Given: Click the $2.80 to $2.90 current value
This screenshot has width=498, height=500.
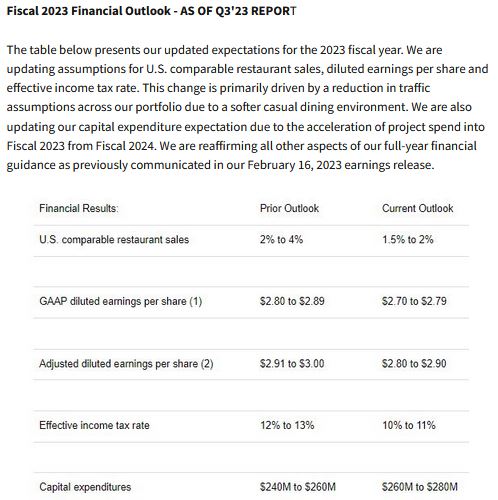Looking at the screenshot, I should tap(414, 364).
